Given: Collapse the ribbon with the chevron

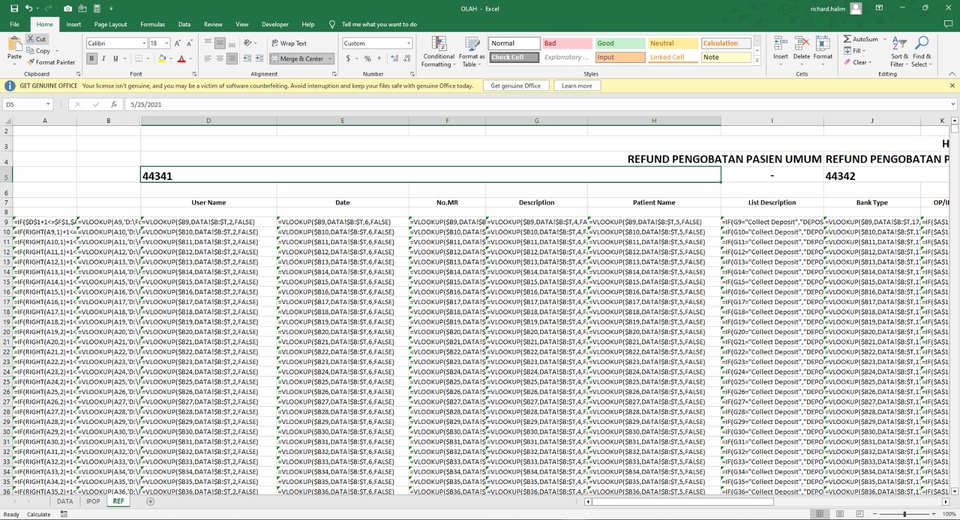Looking at the screenshot, I should 952,74.
